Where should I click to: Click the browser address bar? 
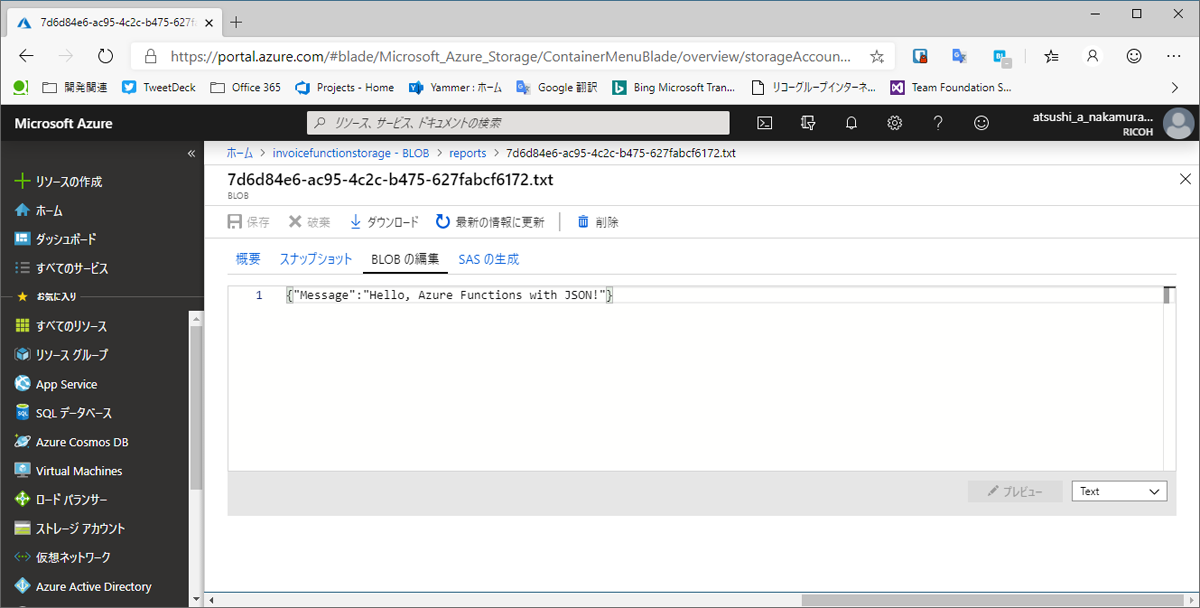click(510, 57)
